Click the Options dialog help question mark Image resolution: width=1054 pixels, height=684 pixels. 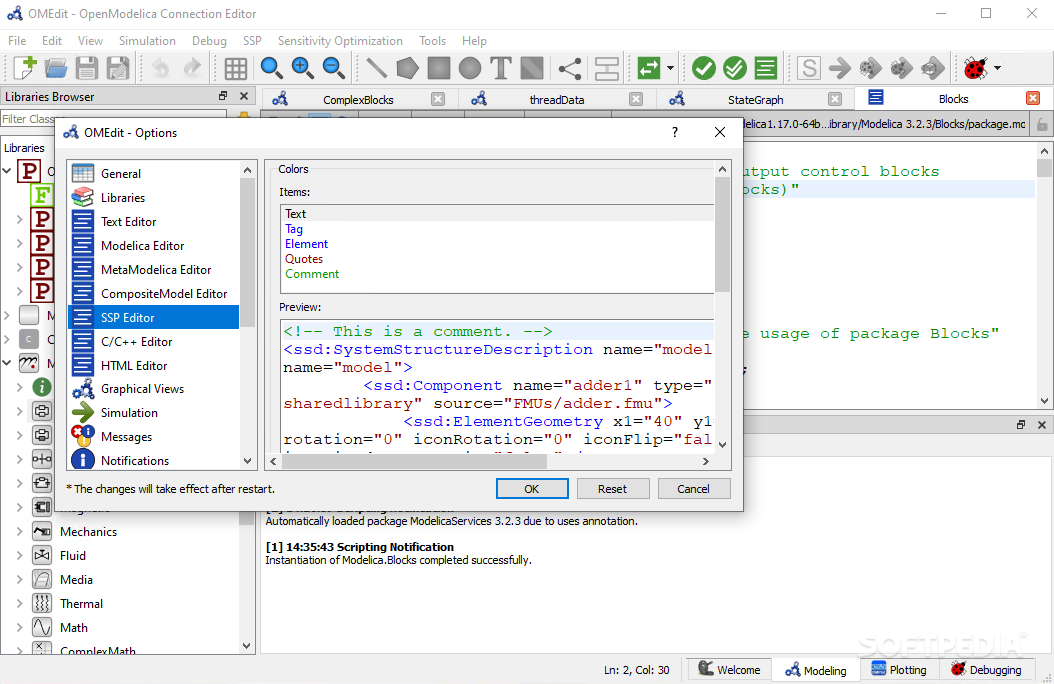click(675, 132)
